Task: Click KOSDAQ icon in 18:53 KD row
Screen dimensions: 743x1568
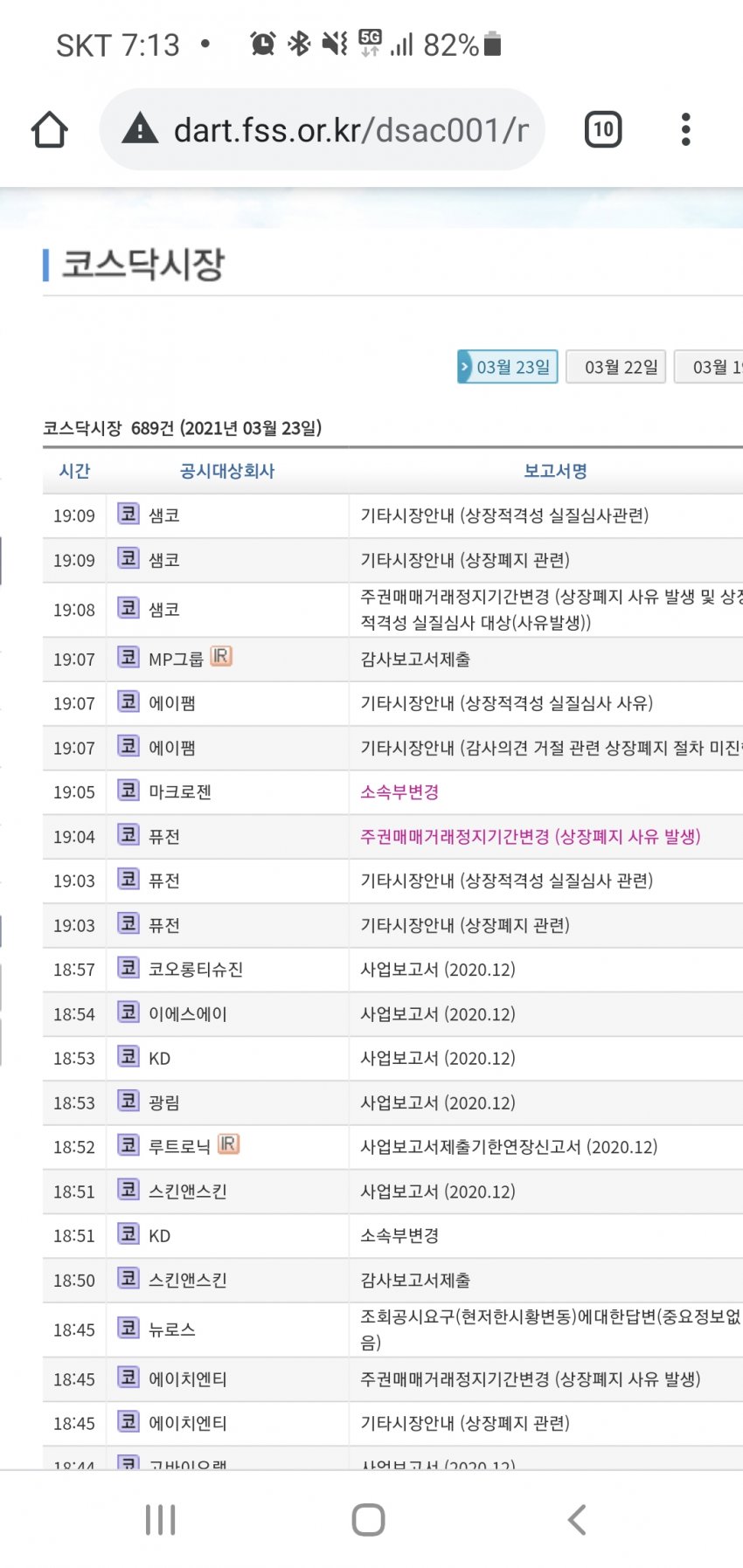Action: (128, 1057)
